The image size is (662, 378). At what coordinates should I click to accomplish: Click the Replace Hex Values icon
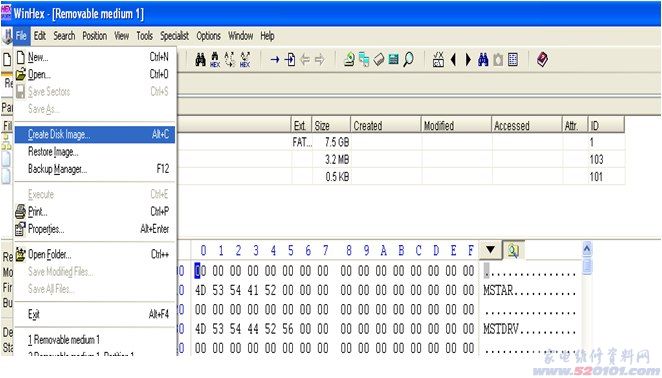[245, 60]
